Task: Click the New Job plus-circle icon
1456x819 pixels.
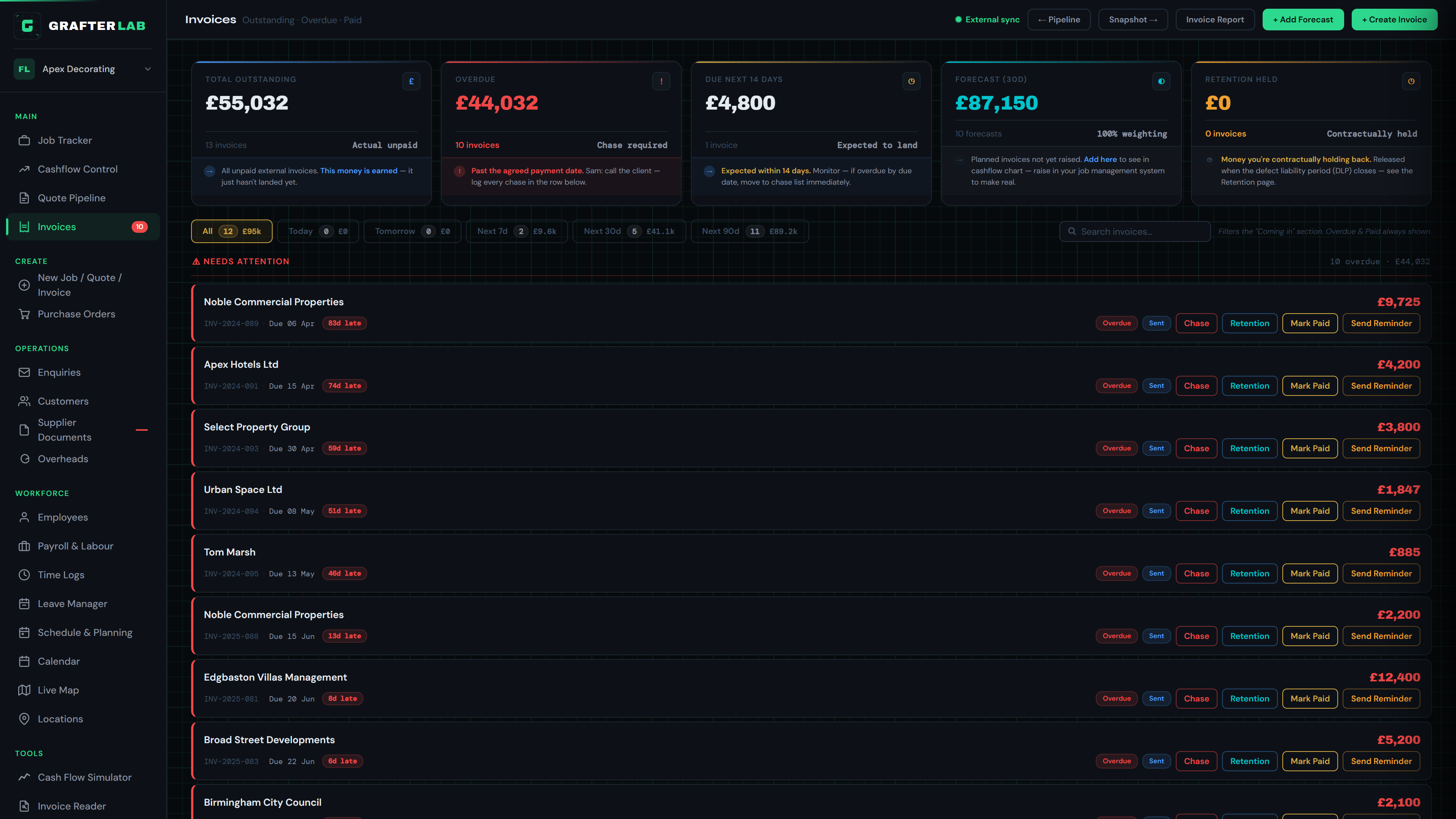Action: 24,285
